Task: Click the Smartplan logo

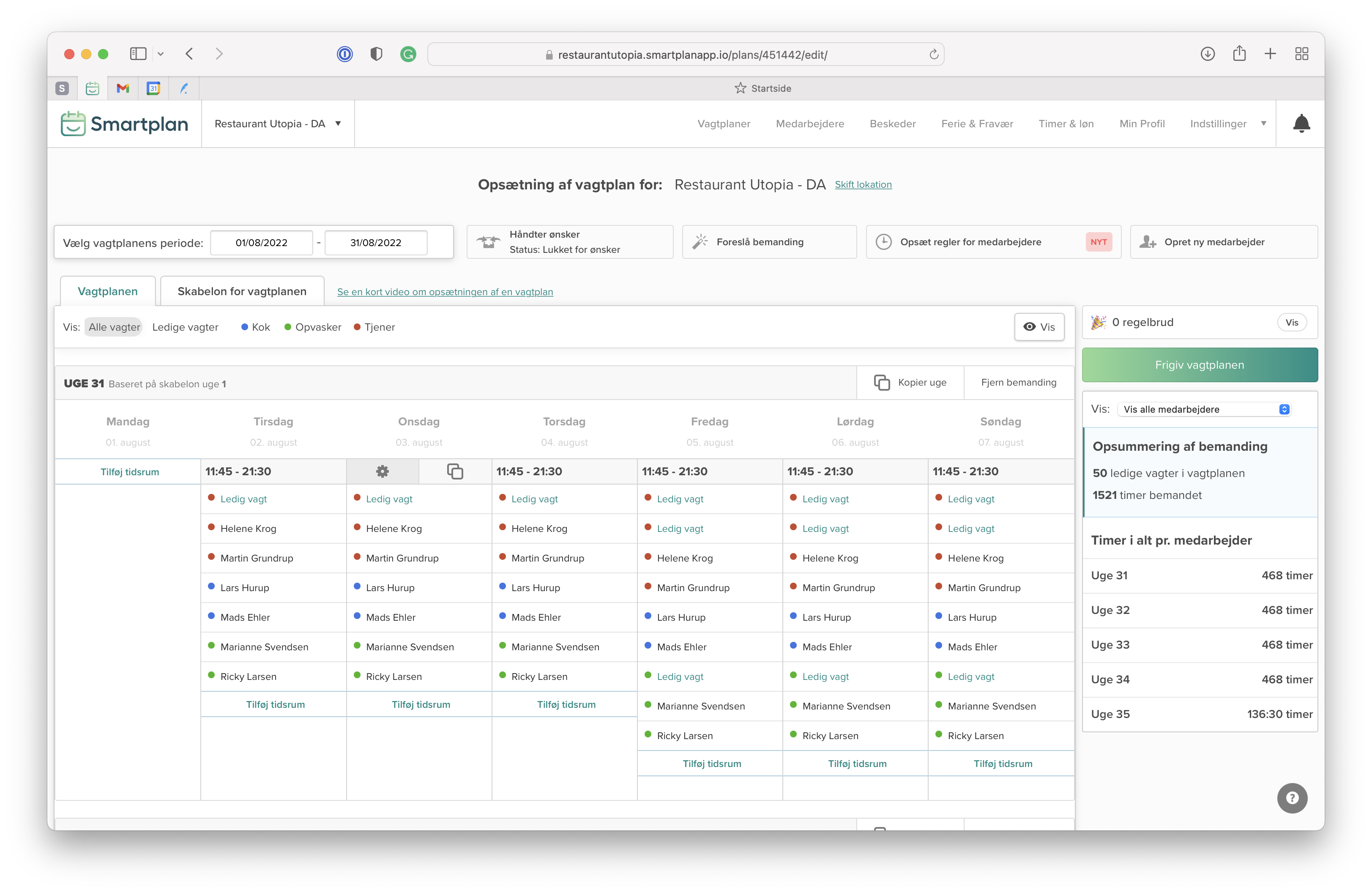Action: (x=125, y=123)
